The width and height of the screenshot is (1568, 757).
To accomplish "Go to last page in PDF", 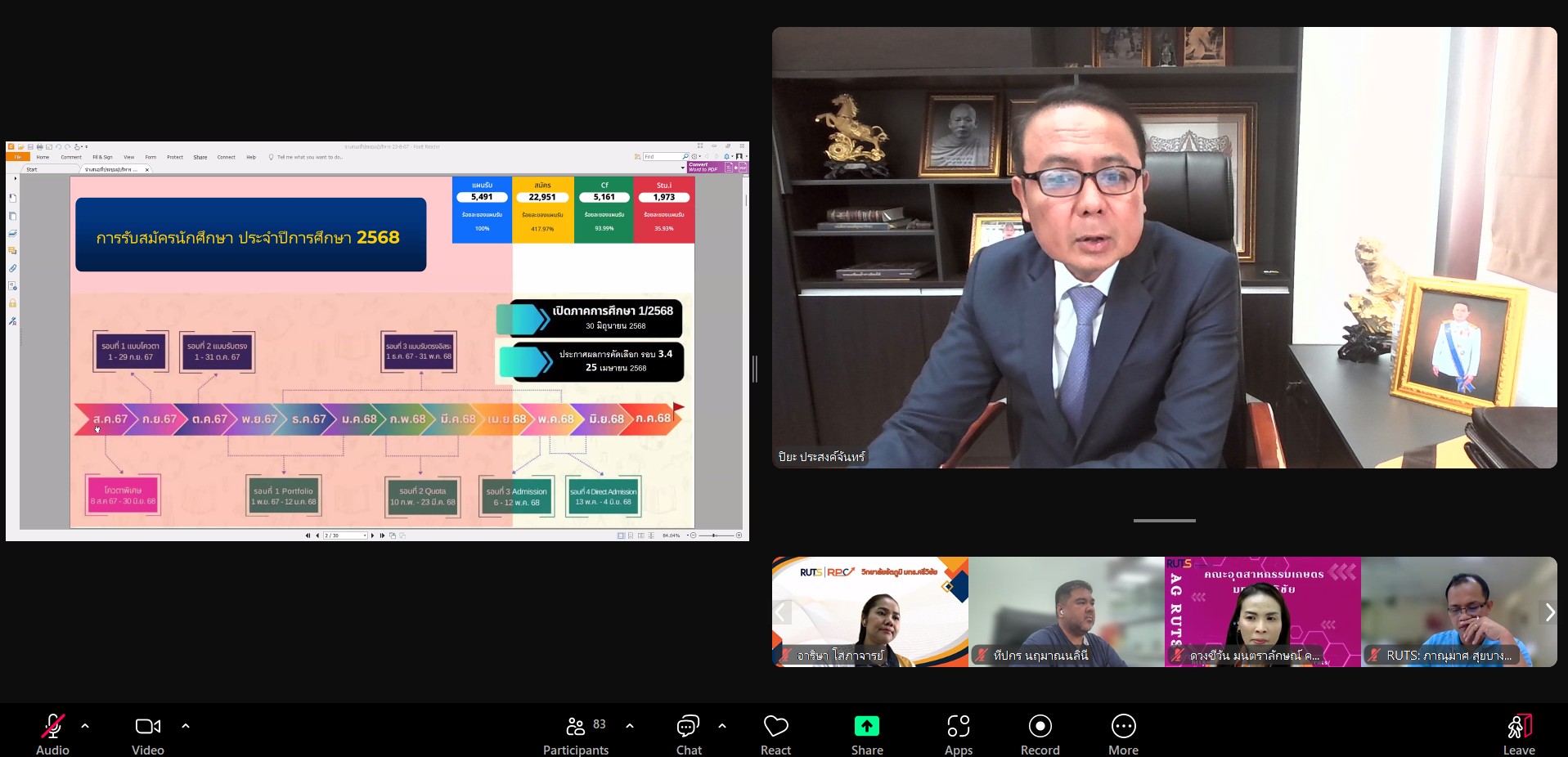I will (382, 535).
